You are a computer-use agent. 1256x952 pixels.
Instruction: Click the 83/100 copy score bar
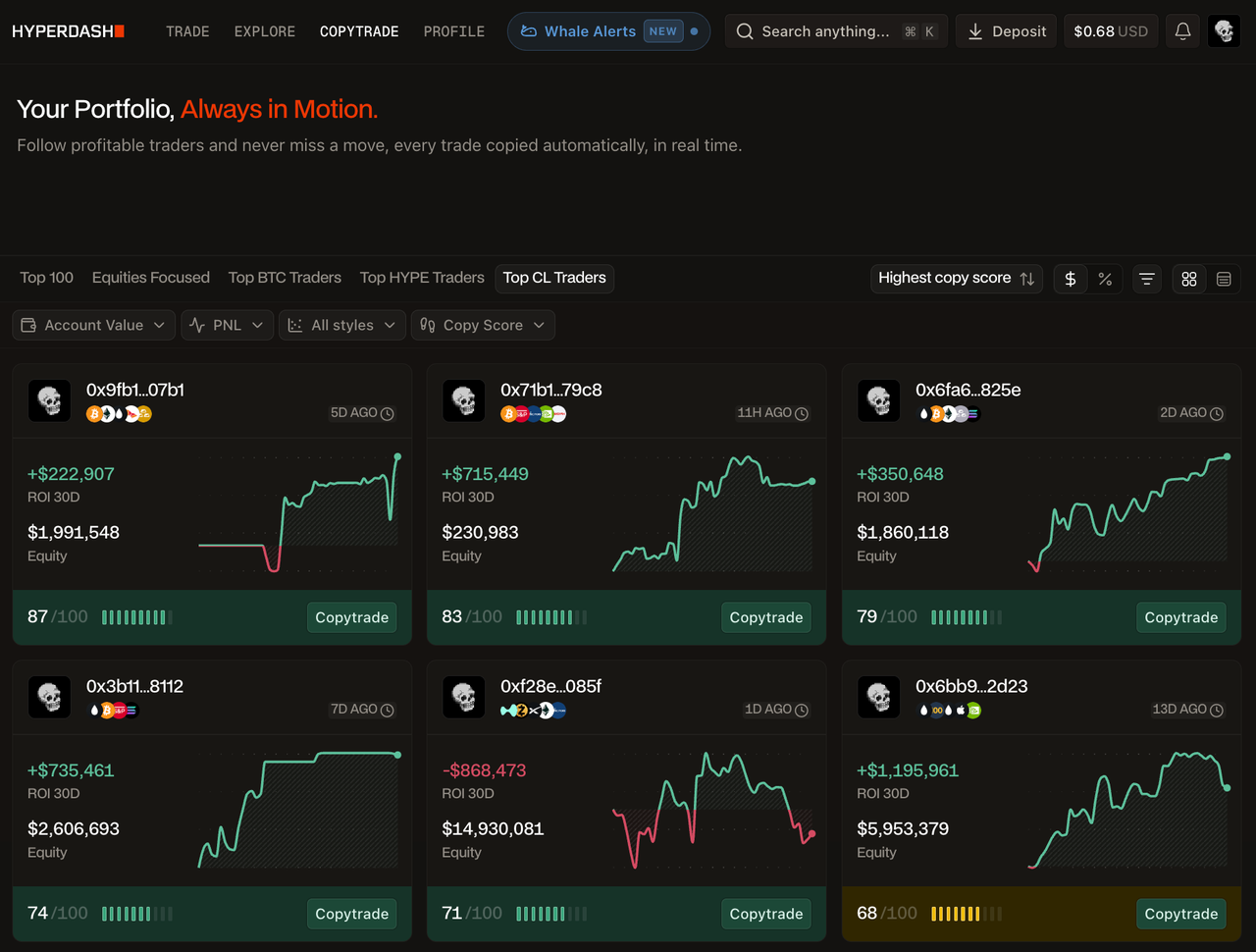coord(551,617)
